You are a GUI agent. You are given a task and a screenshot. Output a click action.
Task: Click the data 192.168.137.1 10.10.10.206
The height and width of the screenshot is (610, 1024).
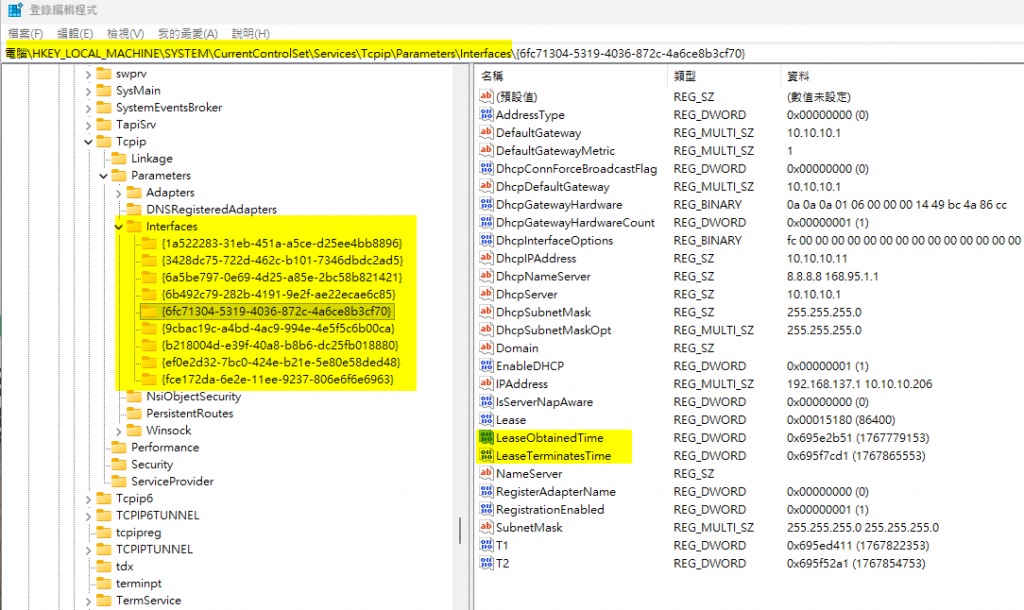859,384
